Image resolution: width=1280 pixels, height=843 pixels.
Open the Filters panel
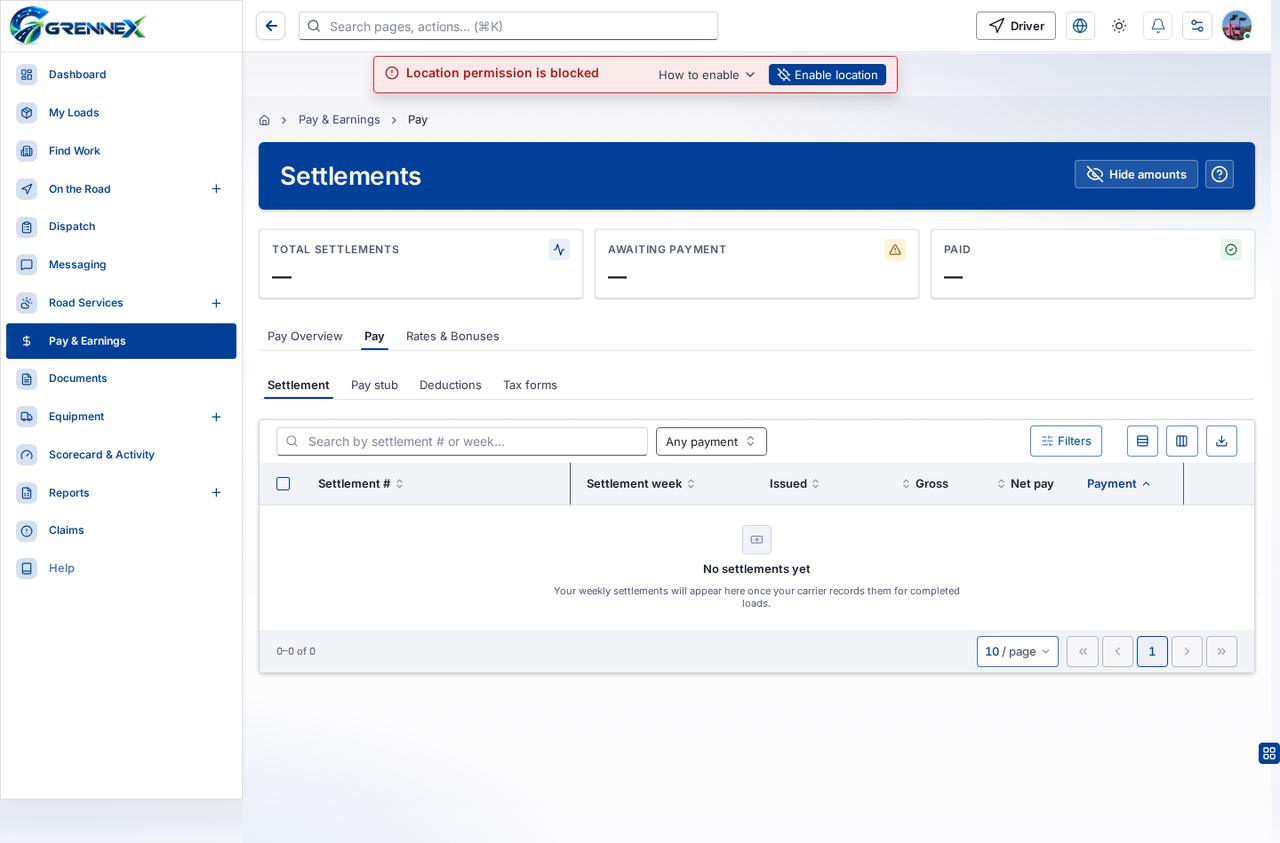(x=1066, y=441)
